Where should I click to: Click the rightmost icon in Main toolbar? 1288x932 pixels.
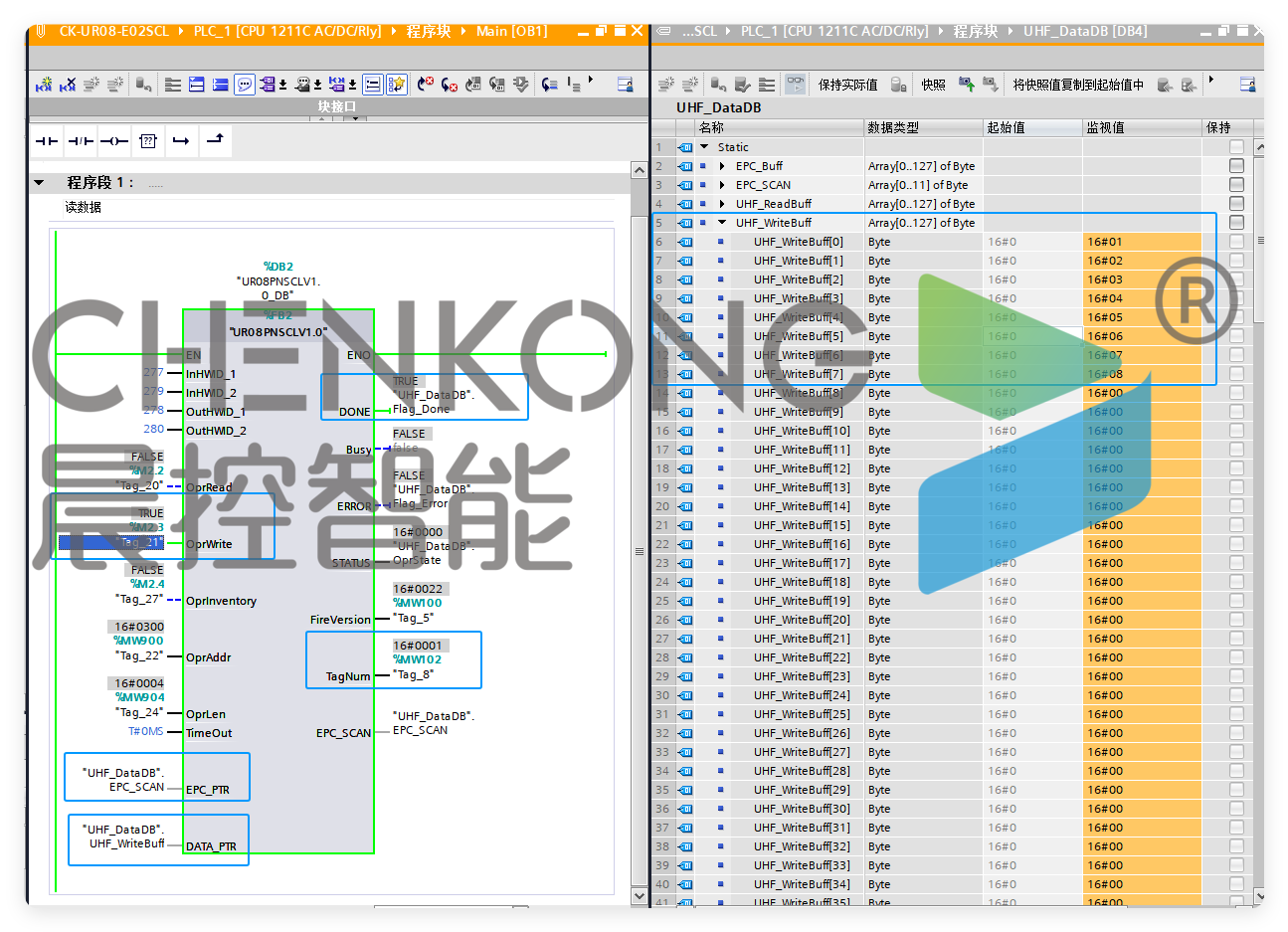626,85
